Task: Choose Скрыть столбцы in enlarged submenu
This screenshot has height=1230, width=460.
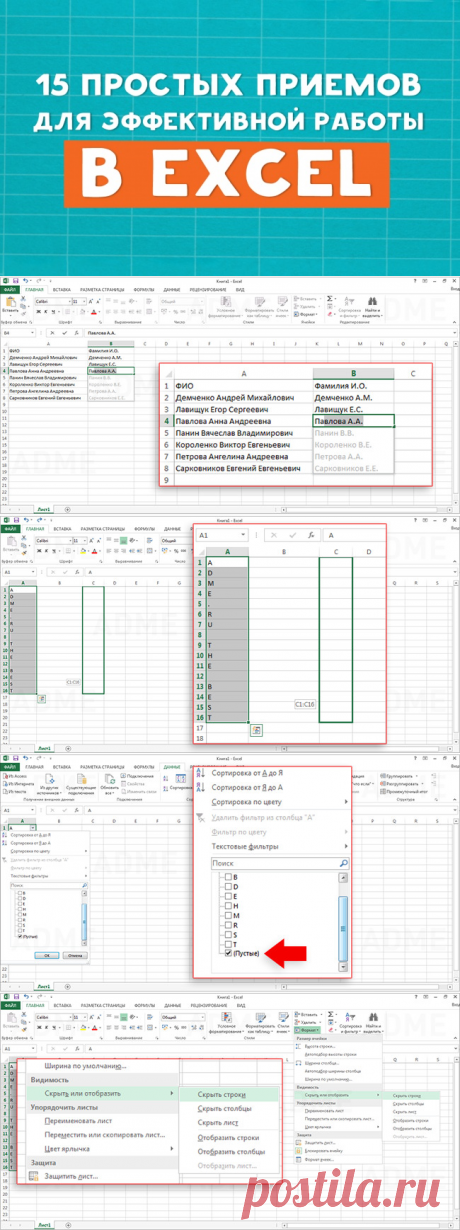Action: click(222, 1109)
